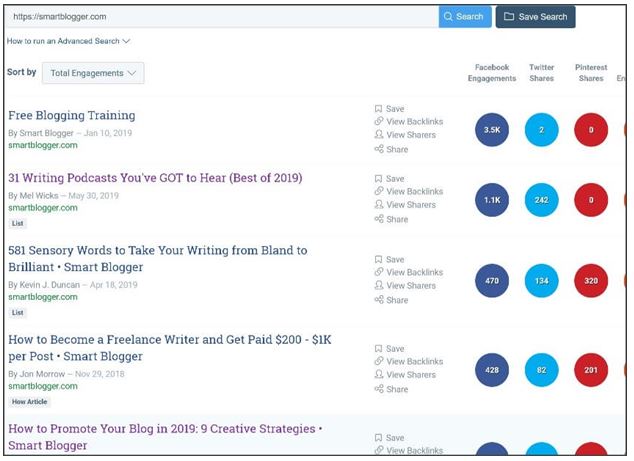
Task: Click View Sharers icon for 581 Sensory Words
Action: pyautogui.click(x=378, y=286)
